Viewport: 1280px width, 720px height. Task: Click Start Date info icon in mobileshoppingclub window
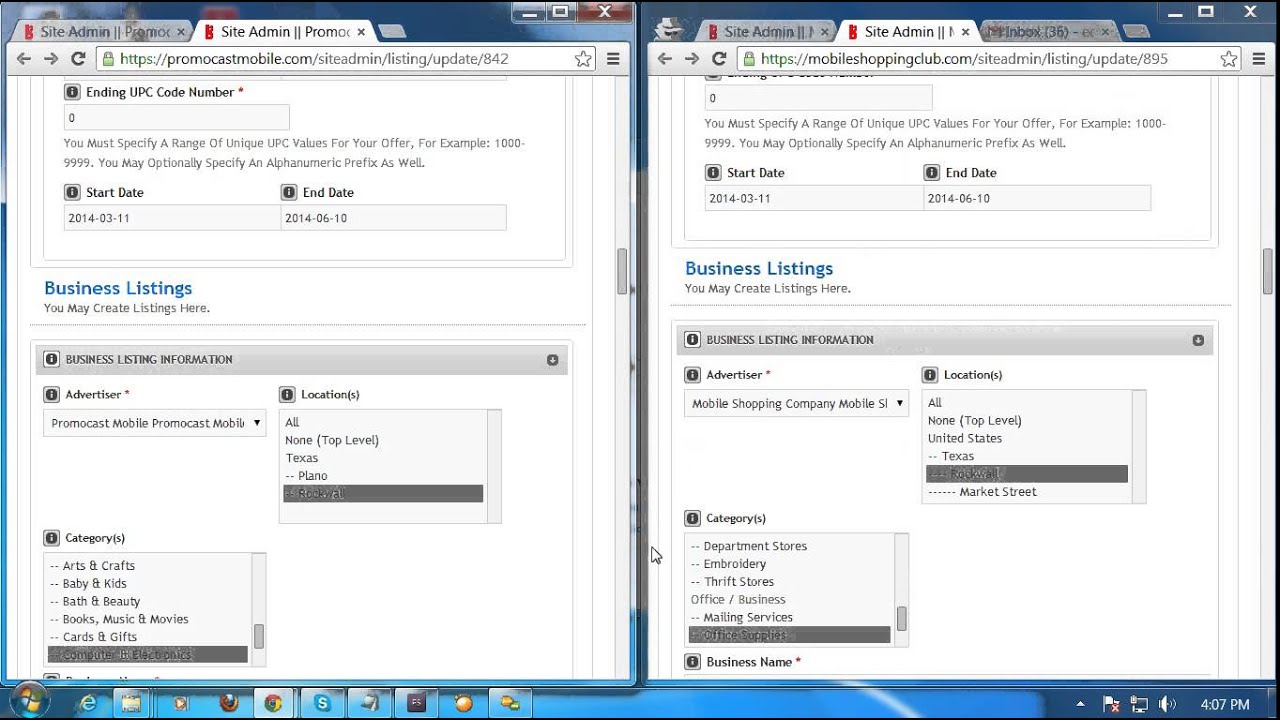pyautogui.click(x=713, y=172)
